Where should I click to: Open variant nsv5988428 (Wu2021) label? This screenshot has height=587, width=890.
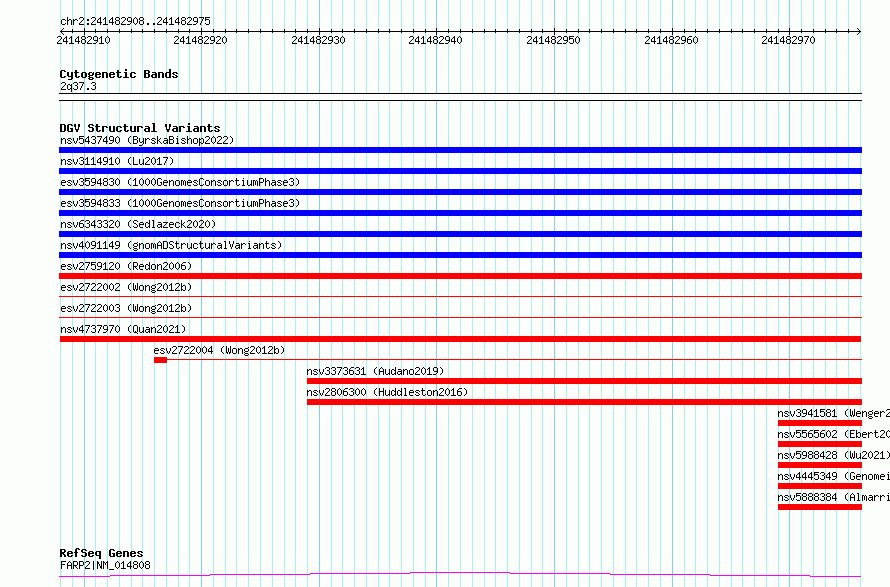[833, 455]
